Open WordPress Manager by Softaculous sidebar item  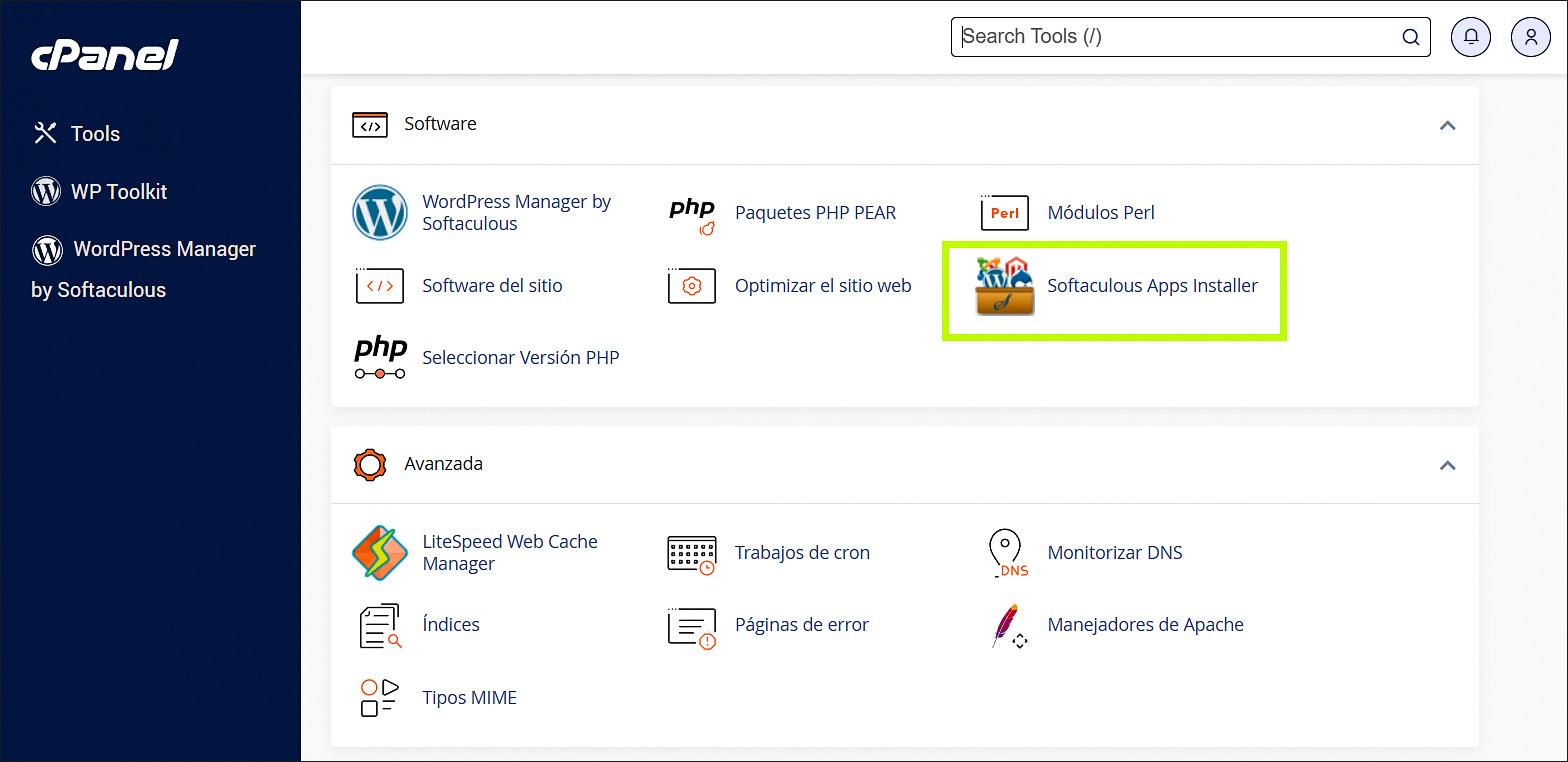pos(143,269)
